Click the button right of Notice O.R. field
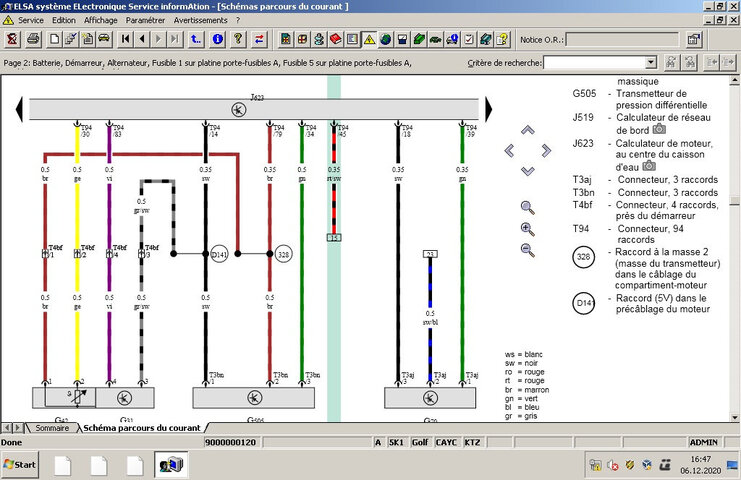 (x=693, y=40)
